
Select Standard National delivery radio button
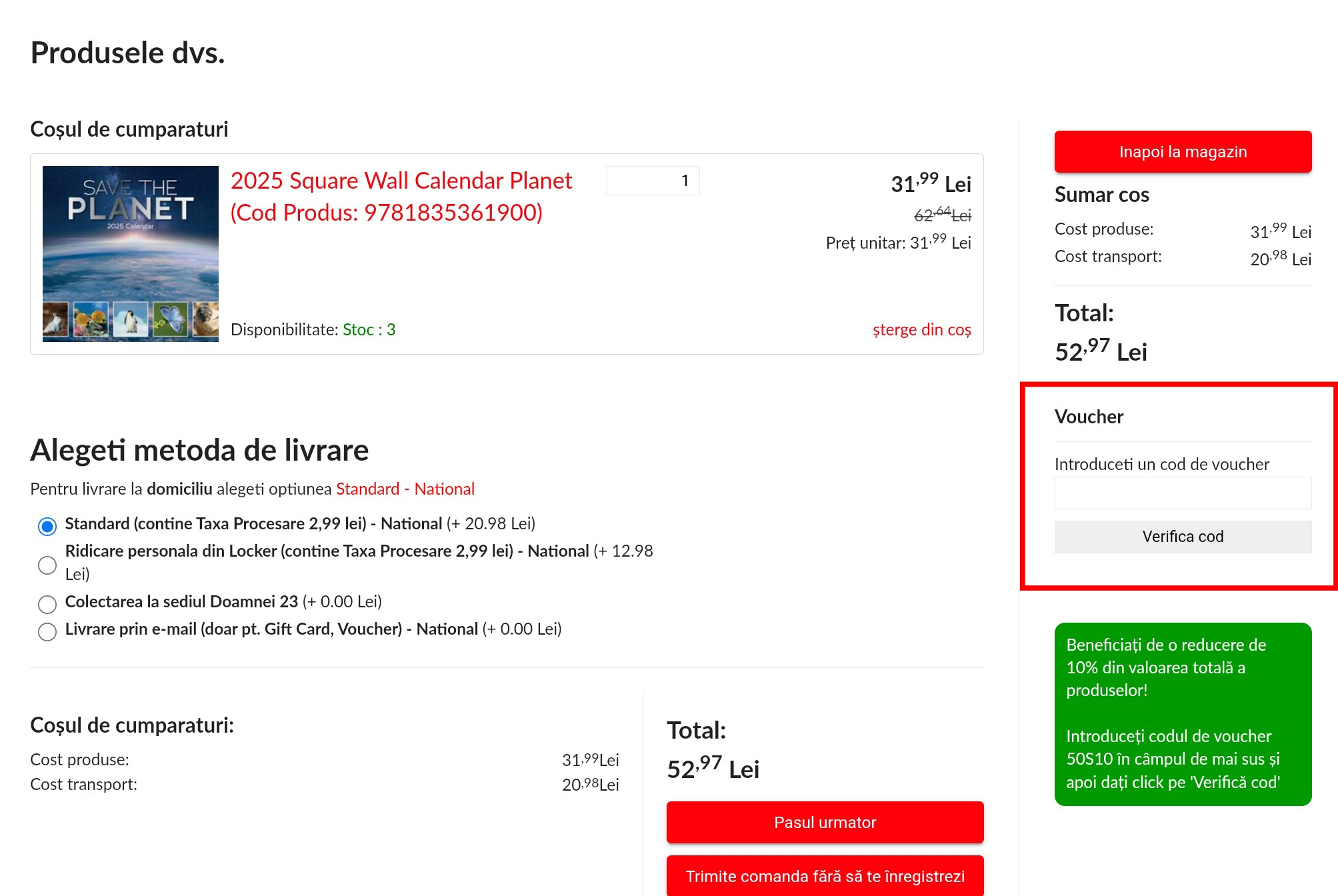(x=47, y=526)
